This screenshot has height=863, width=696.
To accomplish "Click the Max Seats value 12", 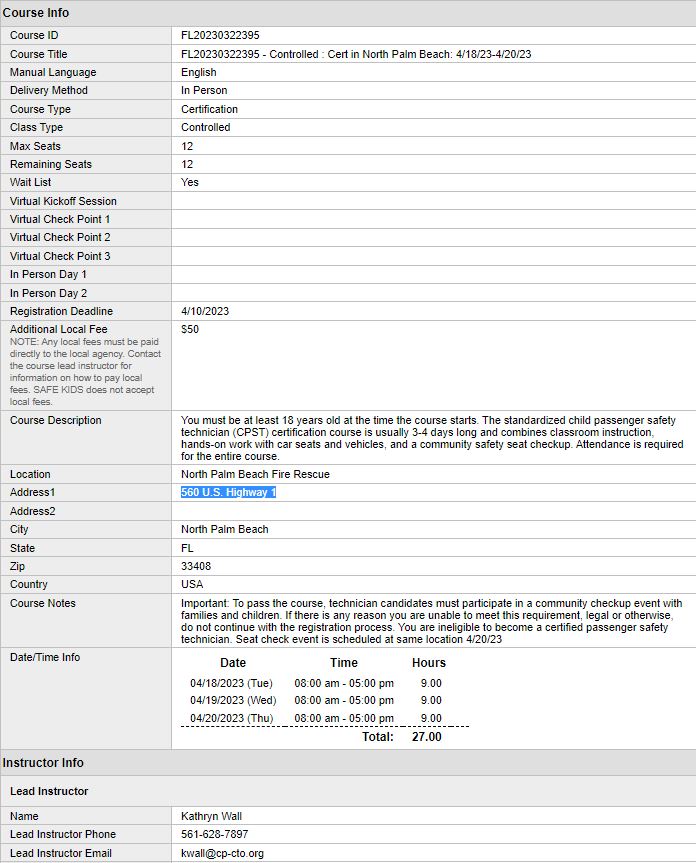I will 187,146.
